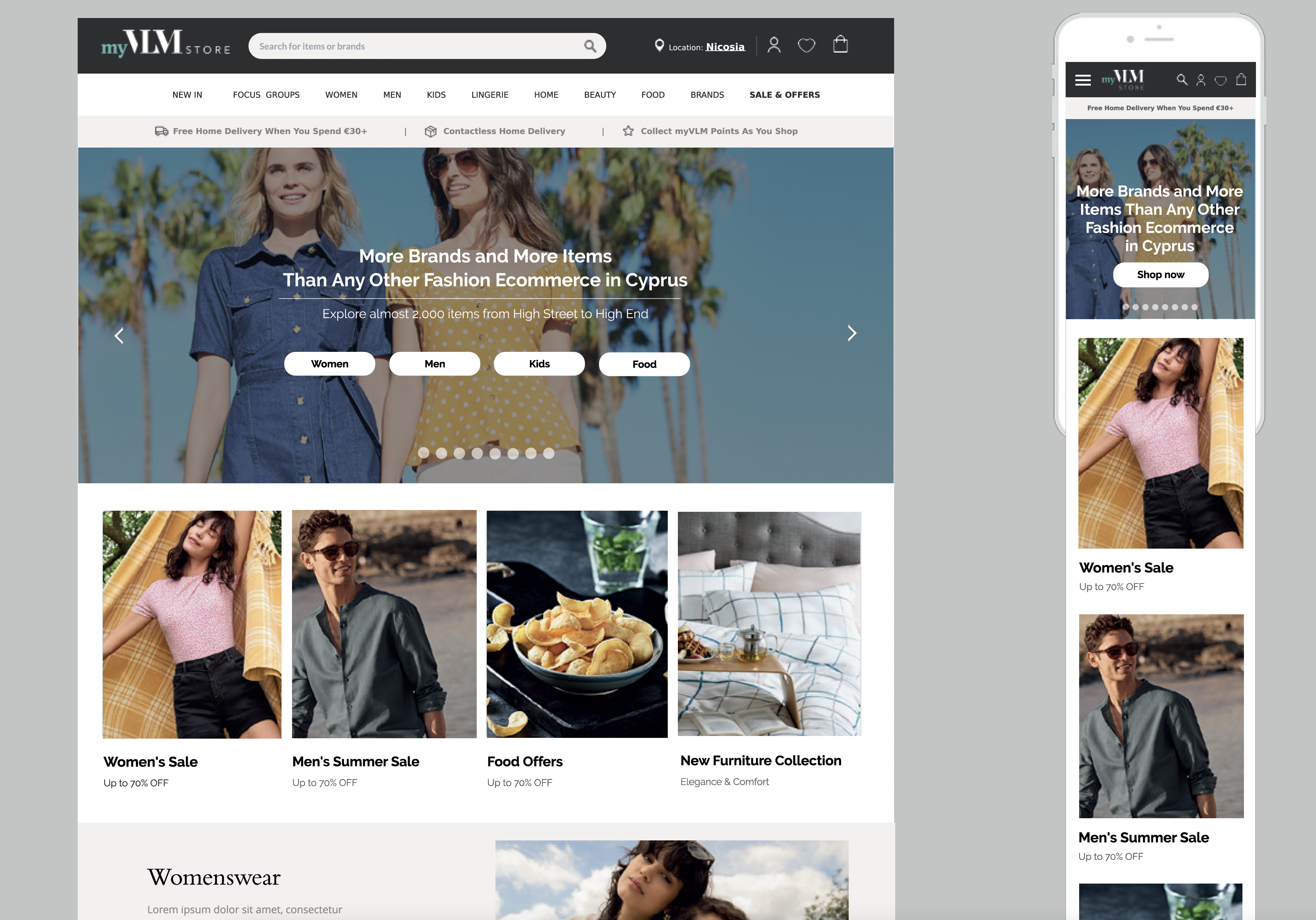The image size is (1316, 920).
Task: Tap the mobile shopping bag icon
Action: pos(1241,79)
